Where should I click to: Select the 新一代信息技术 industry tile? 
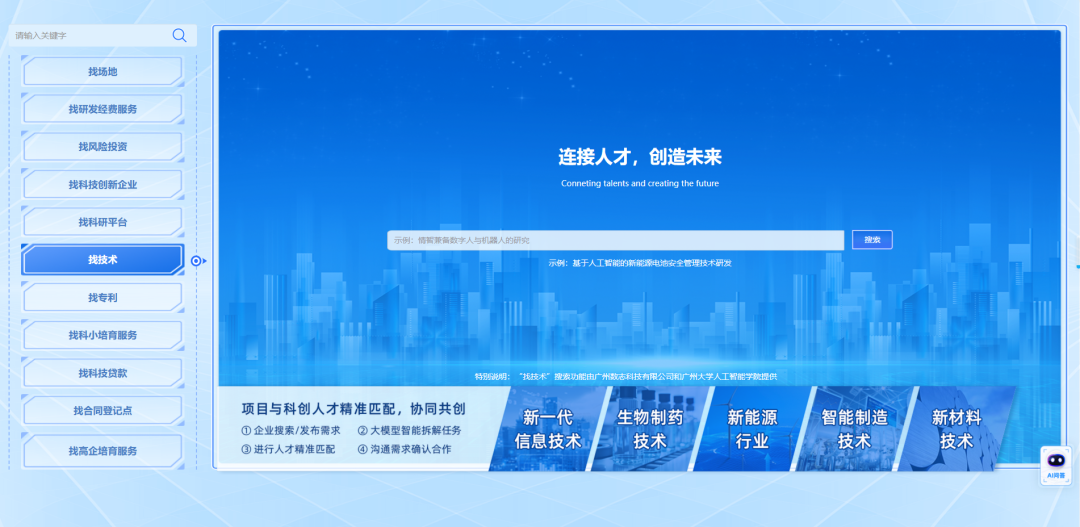tap(547, 429)
